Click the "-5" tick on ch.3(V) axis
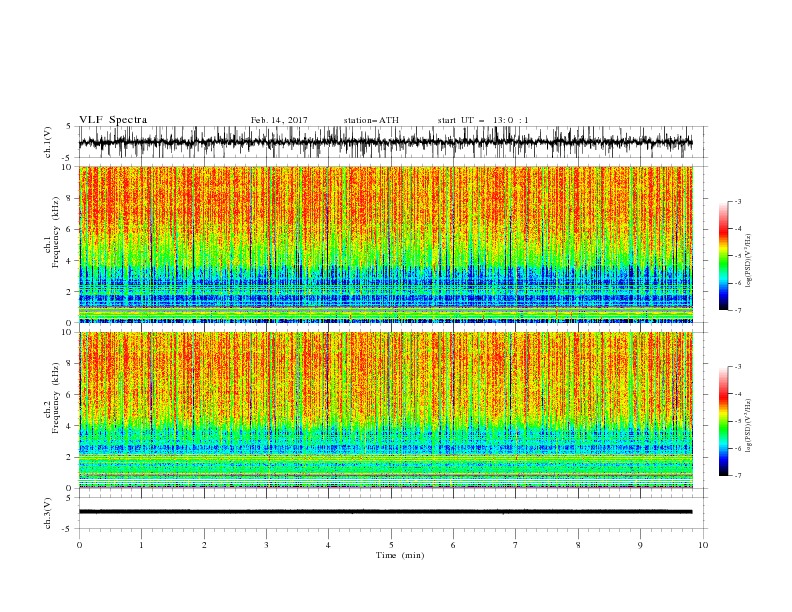 (x=68, y=529)
